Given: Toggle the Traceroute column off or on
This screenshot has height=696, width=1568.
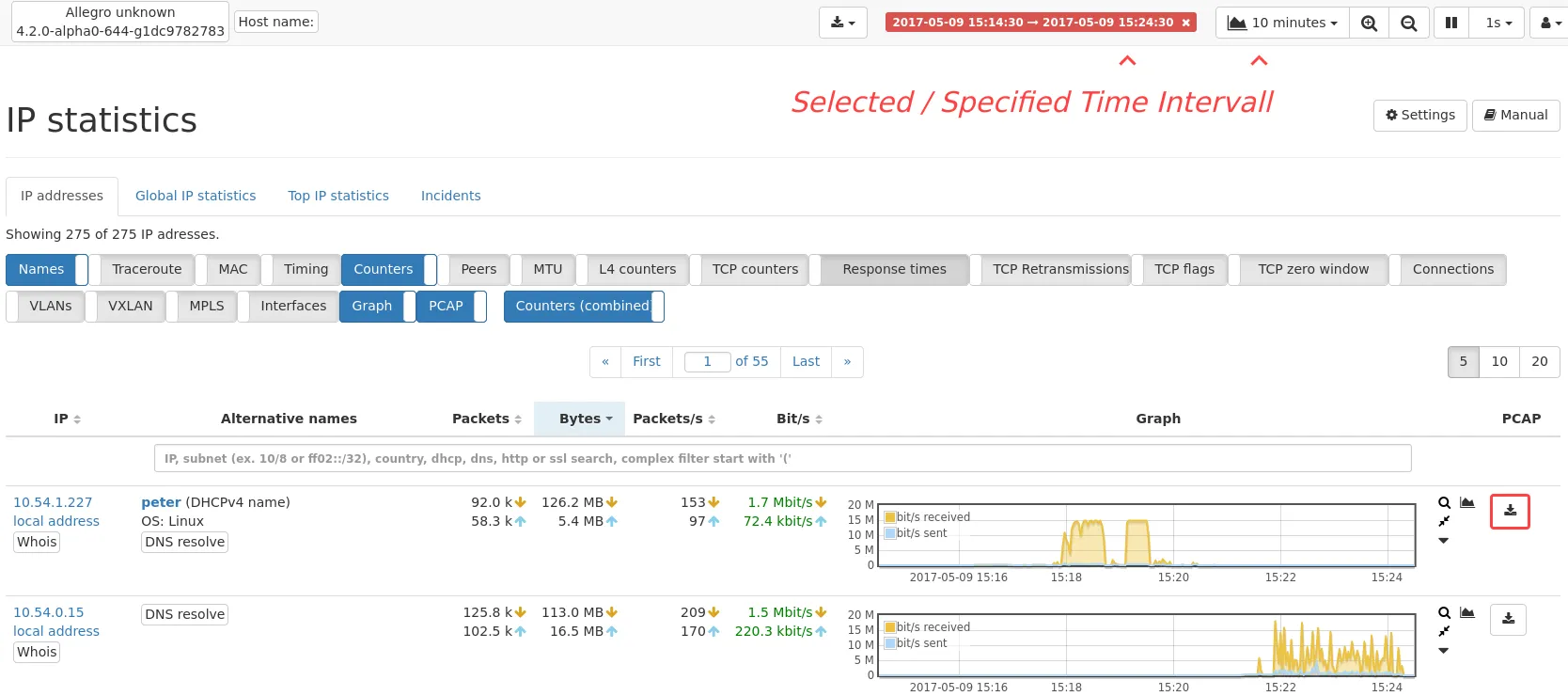Looking at the screenshot, I should pyautogui.click(x=147, y=269).
